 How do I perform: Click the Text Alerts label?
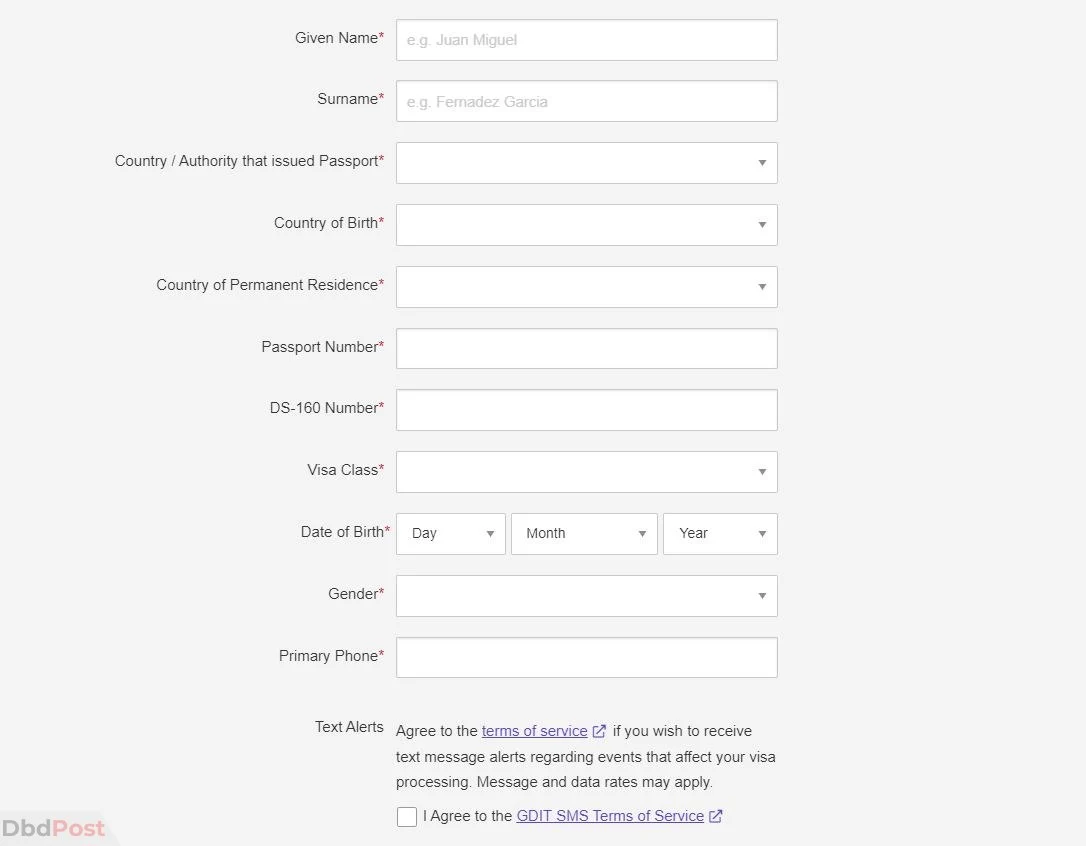click(349, 727)
